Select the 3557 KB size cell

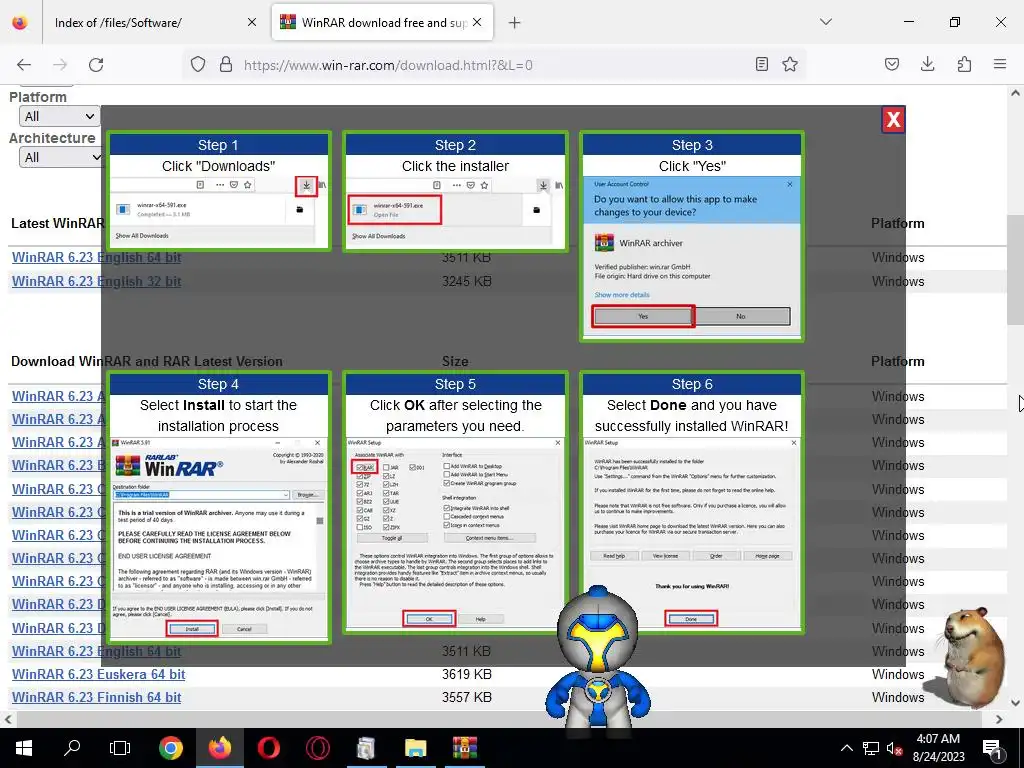[x=466, y=697]
